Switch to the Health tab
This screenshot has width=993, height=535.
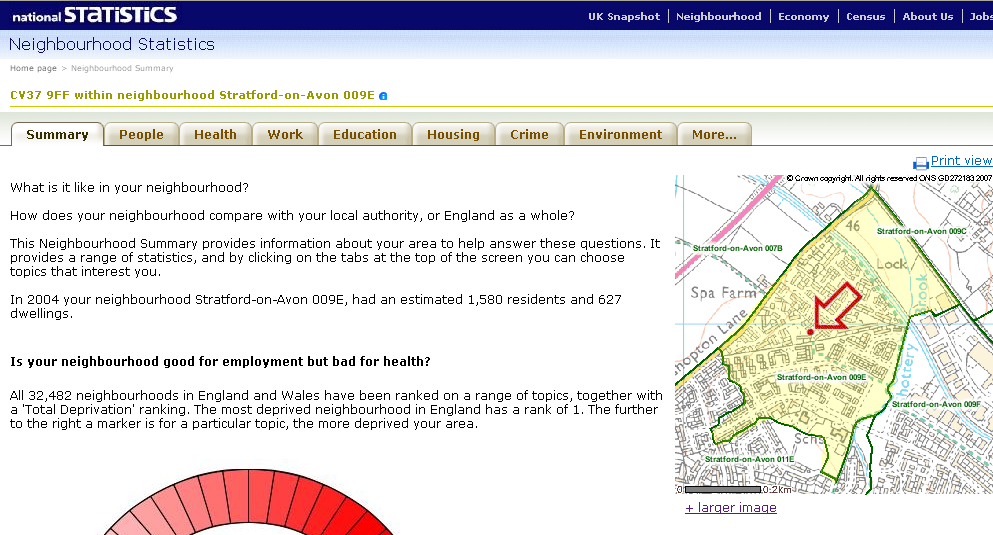(x=215, y=134)
